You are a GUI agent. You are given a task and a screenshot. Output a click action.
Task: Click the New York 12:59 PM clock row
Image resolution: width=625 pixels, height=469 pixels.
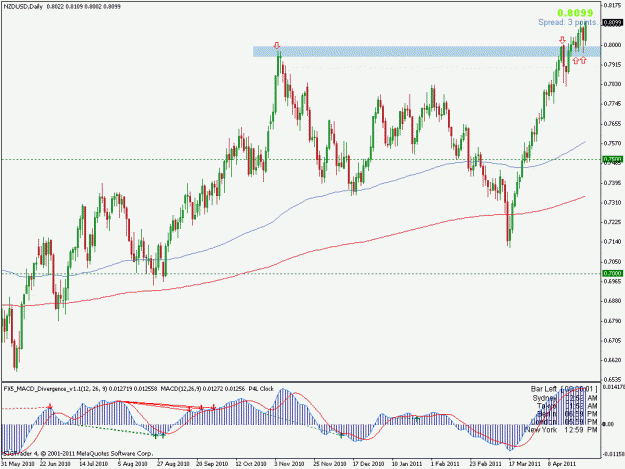(x=561, y=430)
